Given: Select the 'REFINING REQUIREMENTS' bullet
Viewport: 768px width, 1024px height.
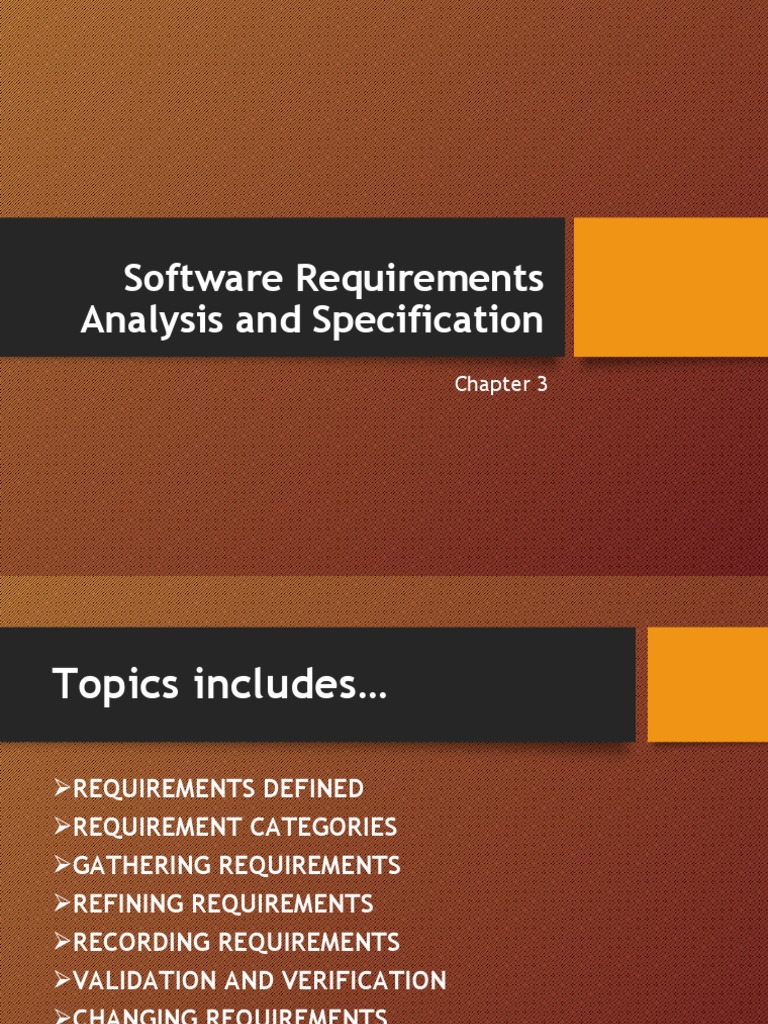Looking at the screenshot, I should click(x=214, y=904).
